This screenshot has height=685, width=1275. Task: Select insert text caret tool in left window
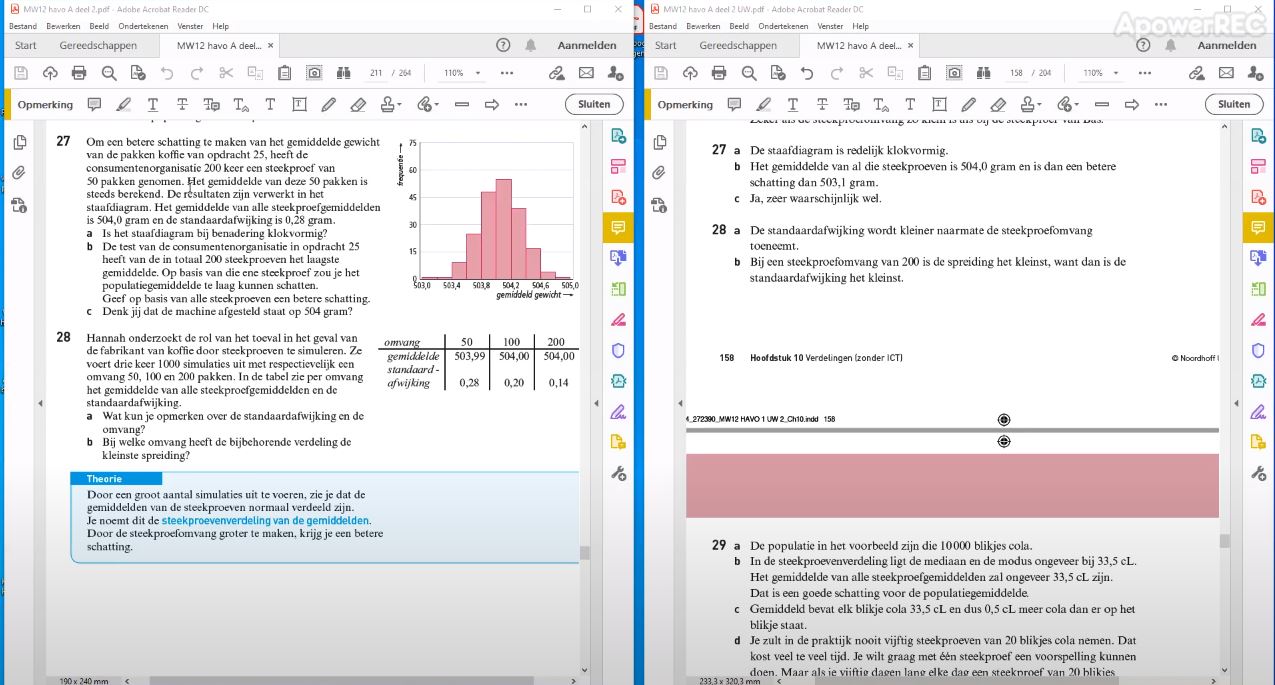[241, 104]
